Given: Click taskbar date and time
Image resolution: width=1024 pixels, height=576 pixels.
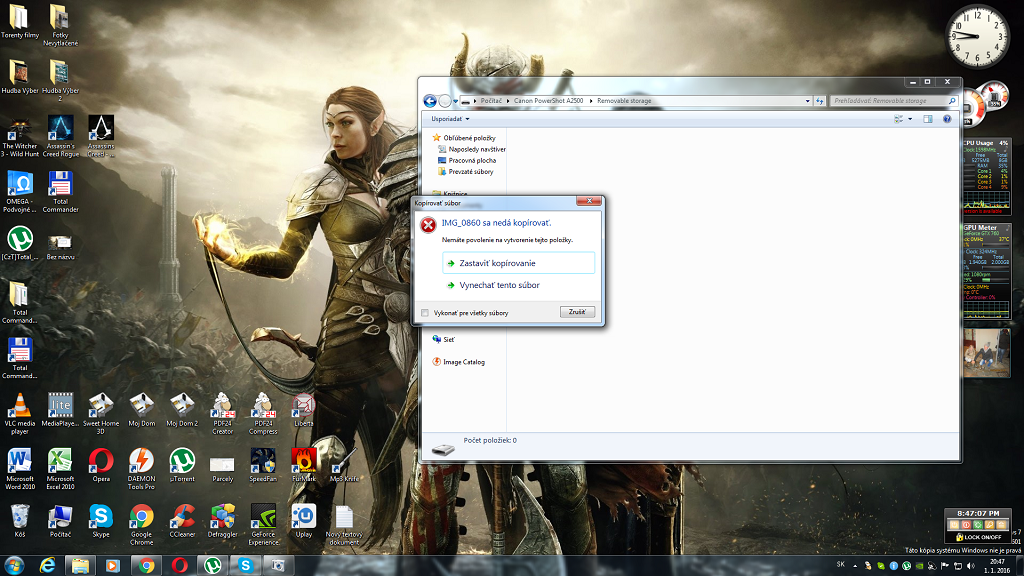Looking at the screenshot, I should click(997, 566).
